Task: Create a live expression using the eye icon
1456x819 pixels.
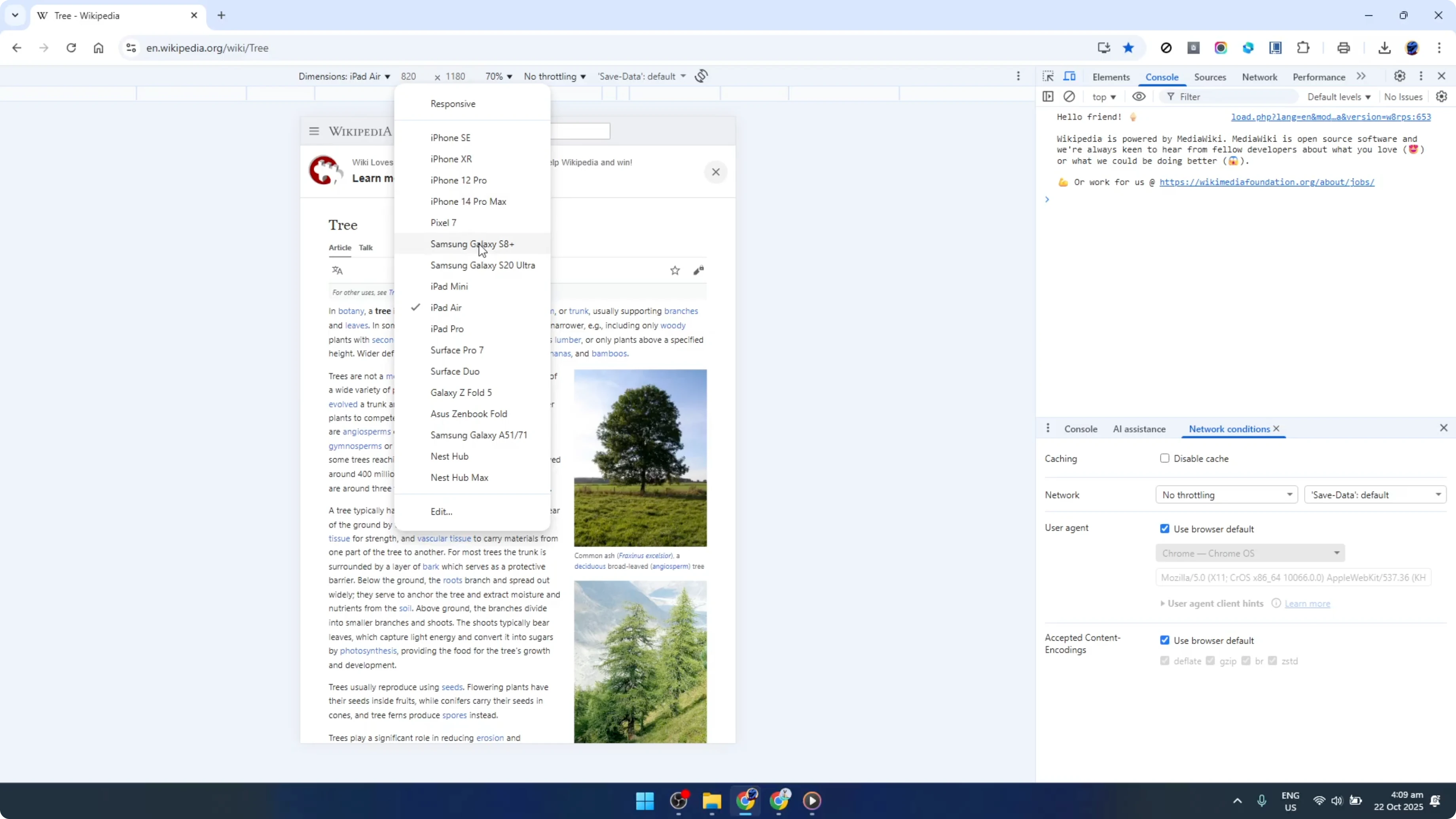Action: coord(1139,97)
